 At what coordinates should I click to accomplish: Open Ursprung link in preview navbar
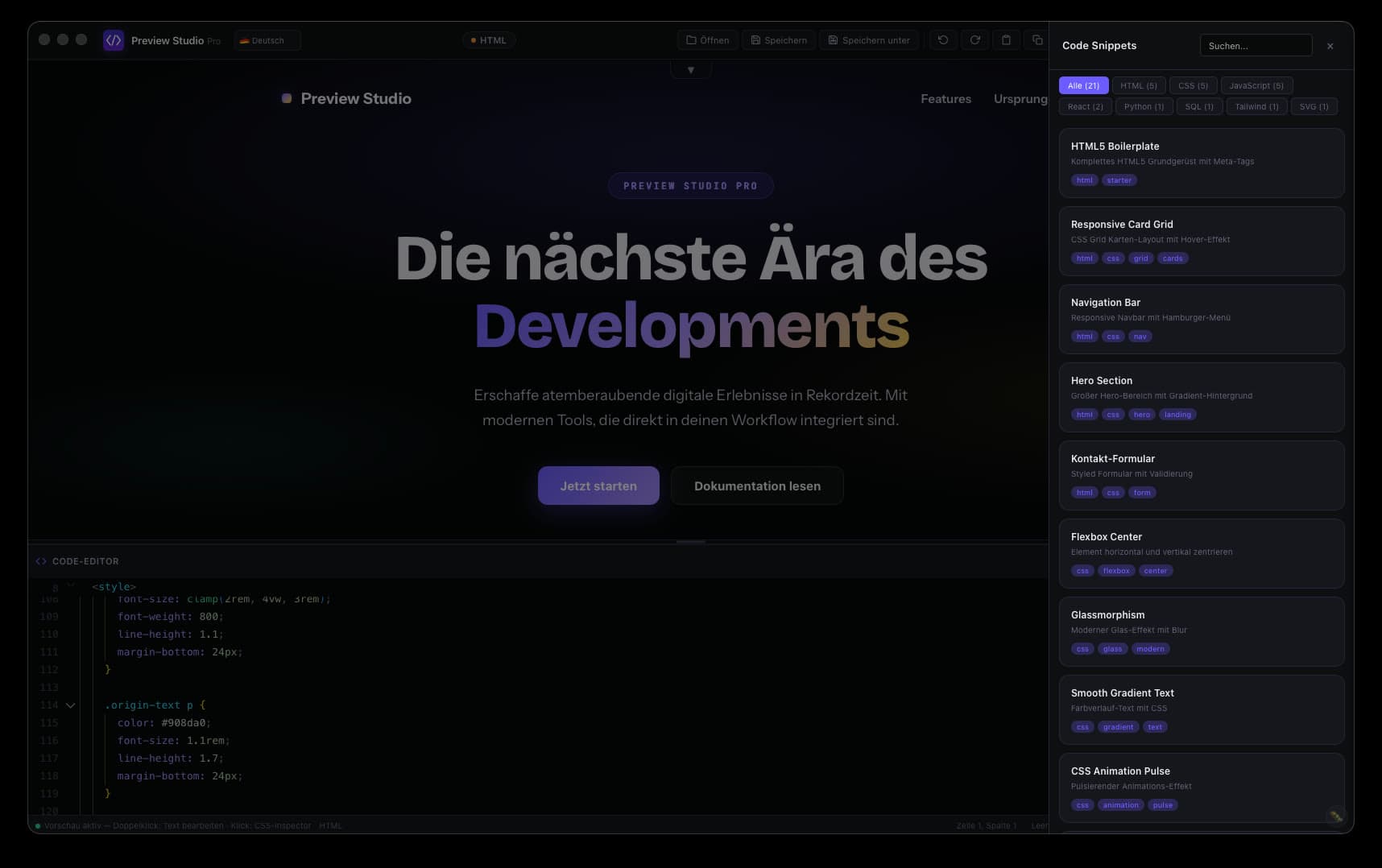tap(1020, 98)
